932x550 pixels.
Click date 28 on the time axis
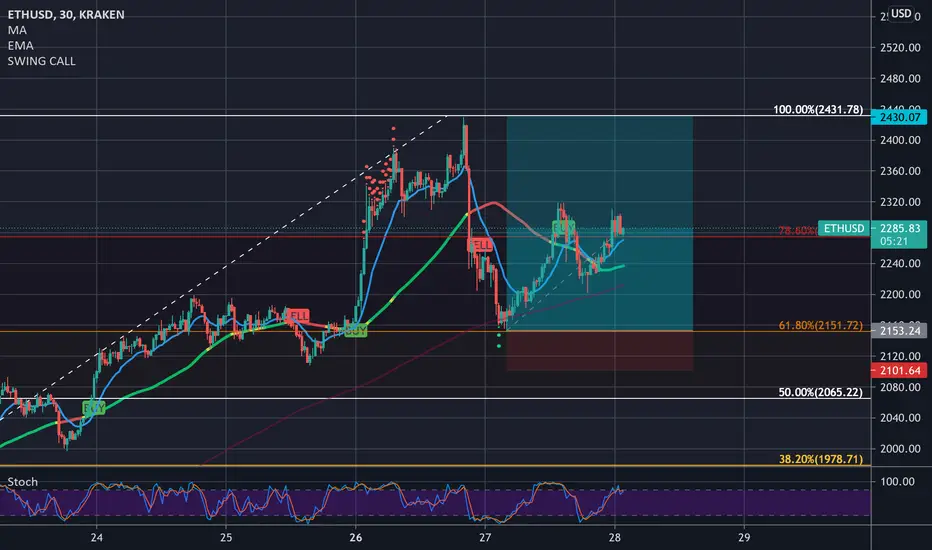tap(615, 538)
